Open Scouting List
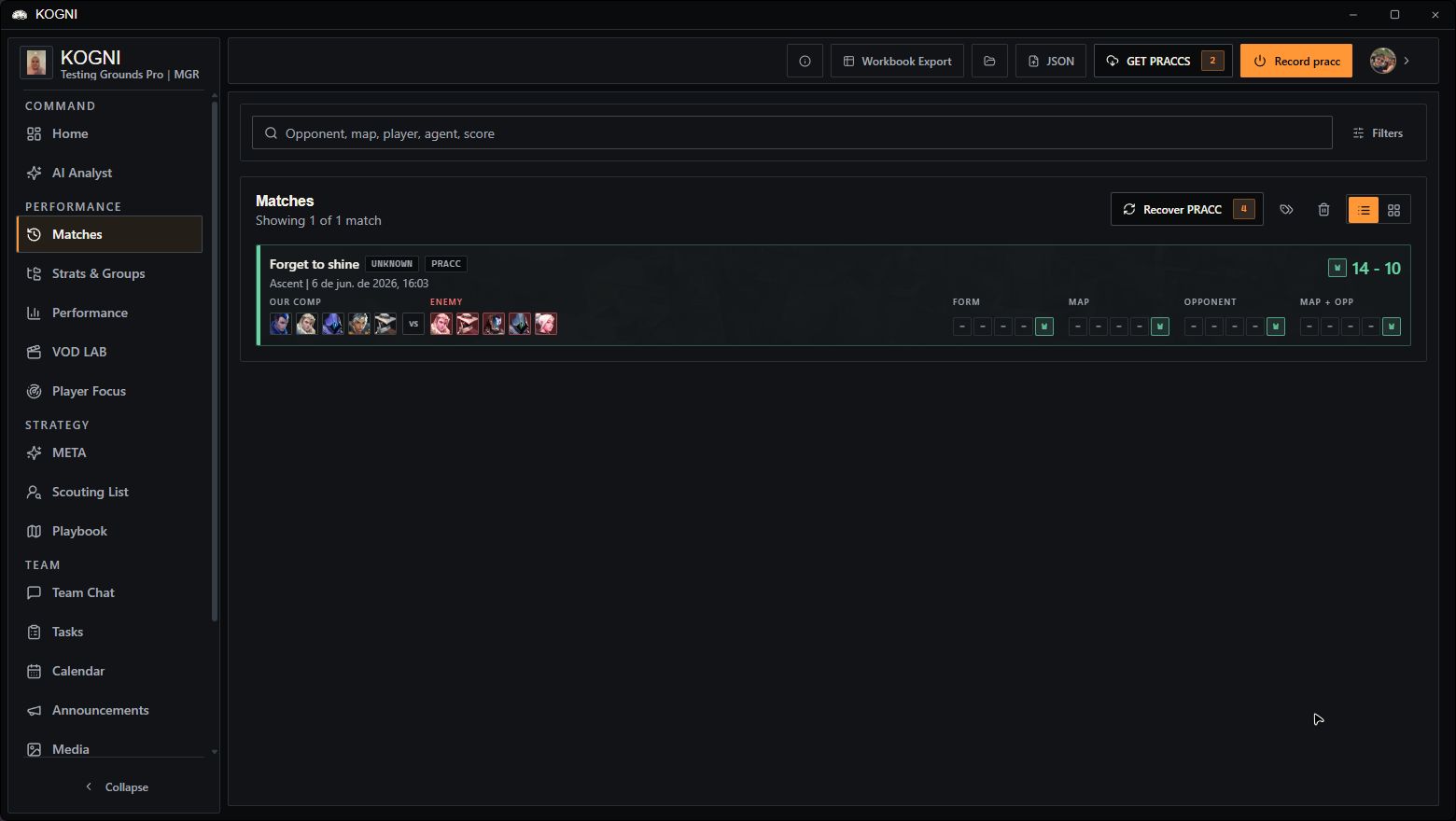Screen dimensions: 1456x821 [x=109, y=492]
